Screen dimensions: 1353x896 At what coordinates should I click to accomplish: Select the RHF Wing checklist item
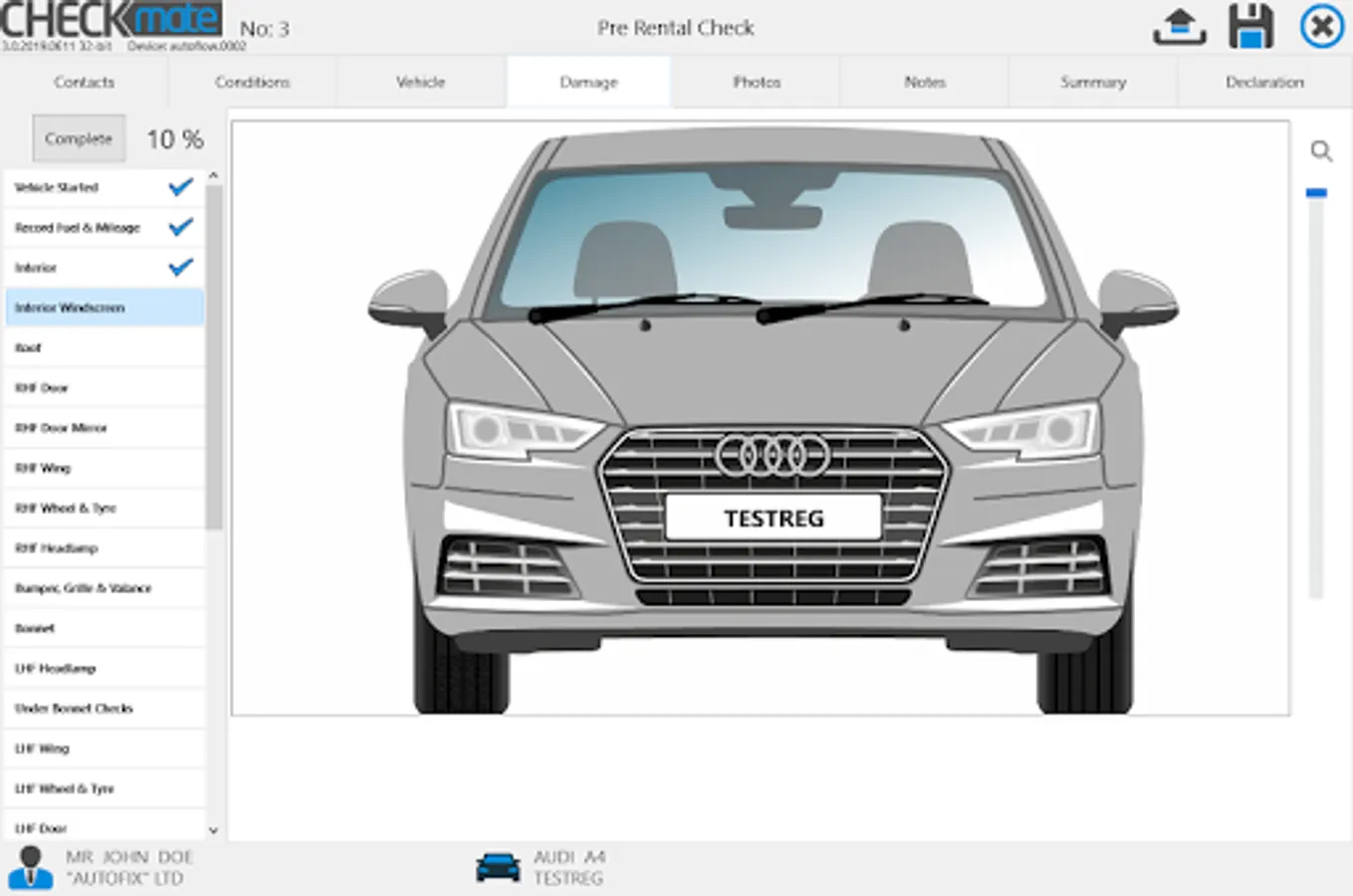pos(105,468)
